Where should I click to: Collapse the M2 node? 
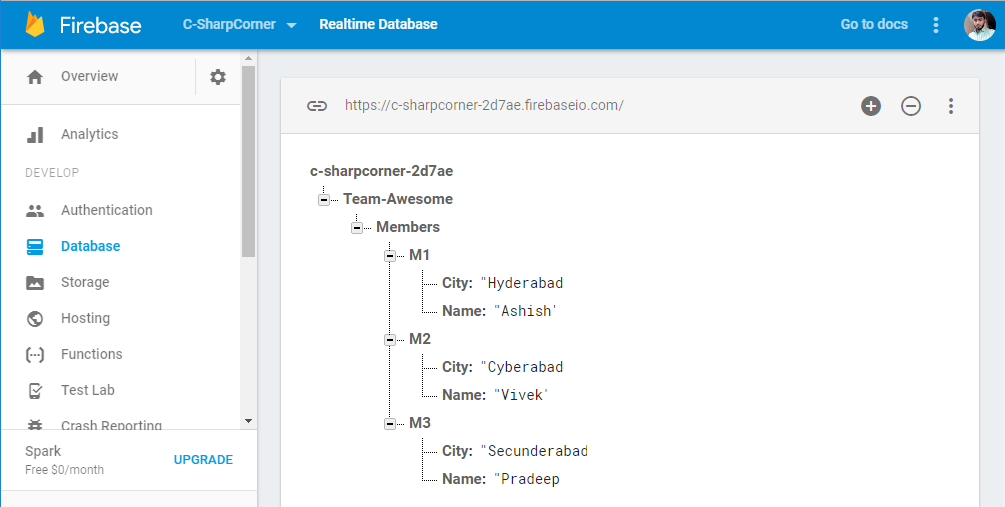click(390, 340)
